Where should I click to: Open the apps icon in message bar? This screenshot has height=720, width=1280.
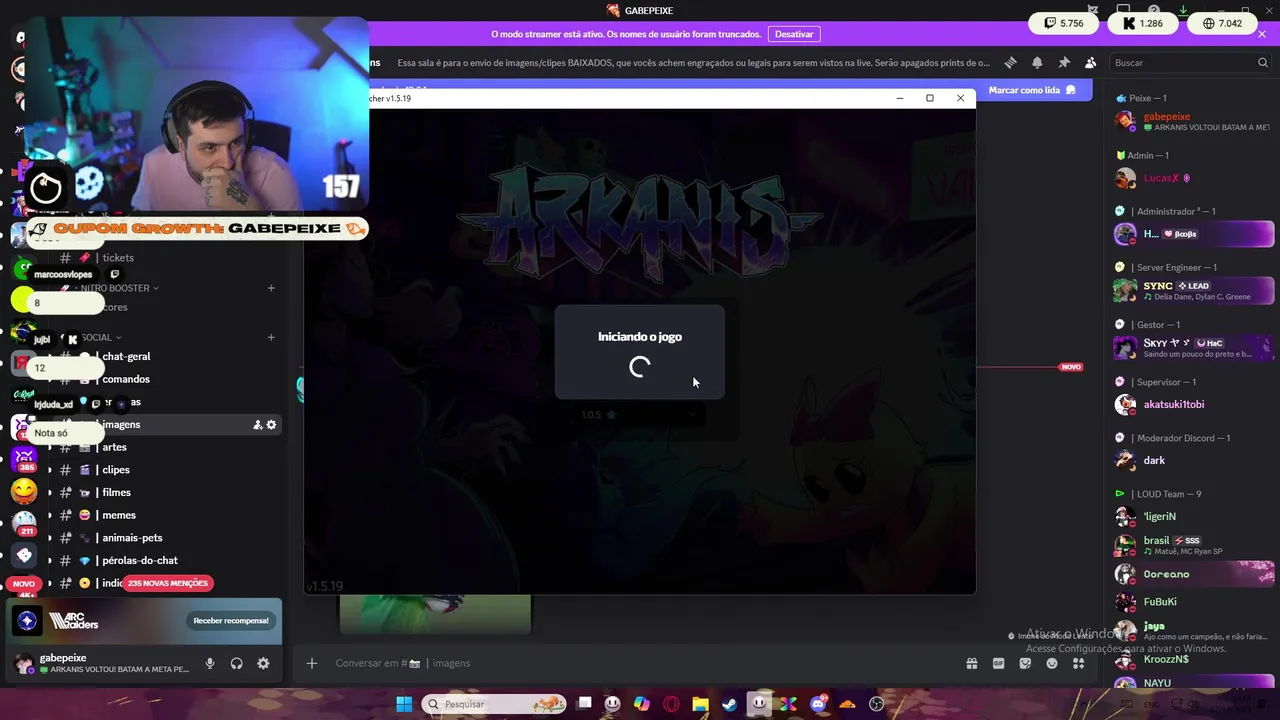[1078, 663]
